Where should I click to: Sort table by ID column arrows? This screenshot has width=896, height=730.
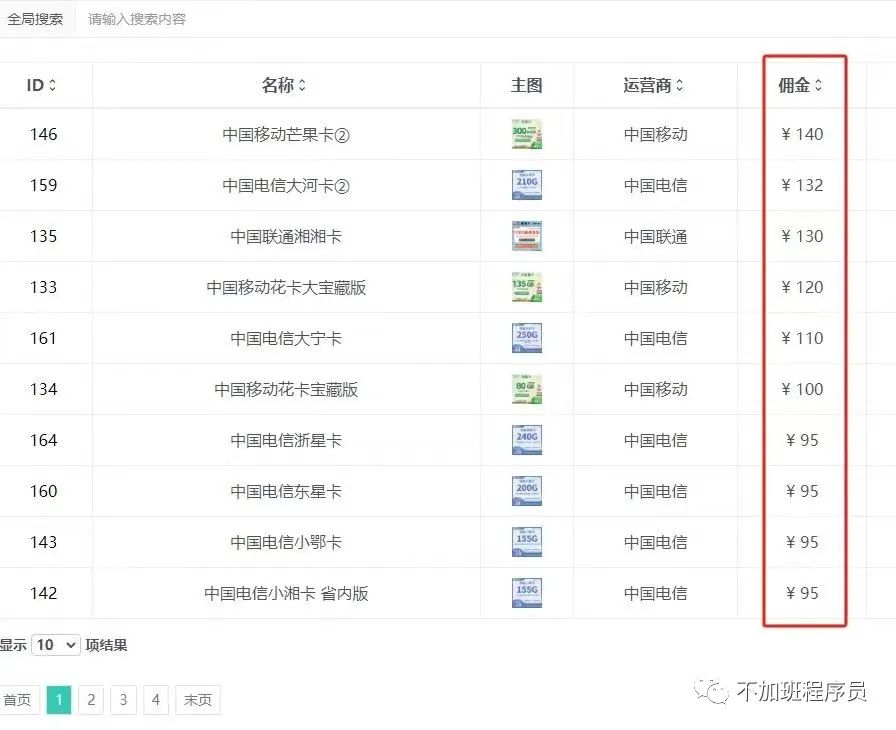pos(53,85)
